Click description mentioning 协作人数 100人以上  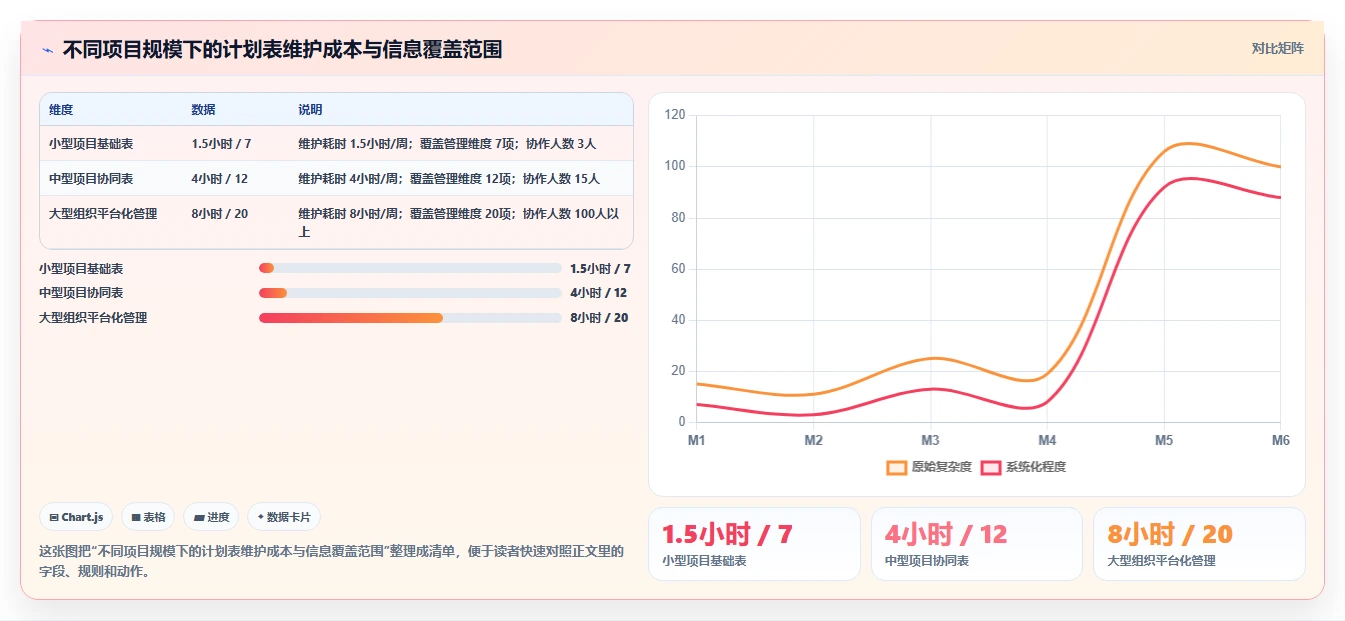click(459, 223)
